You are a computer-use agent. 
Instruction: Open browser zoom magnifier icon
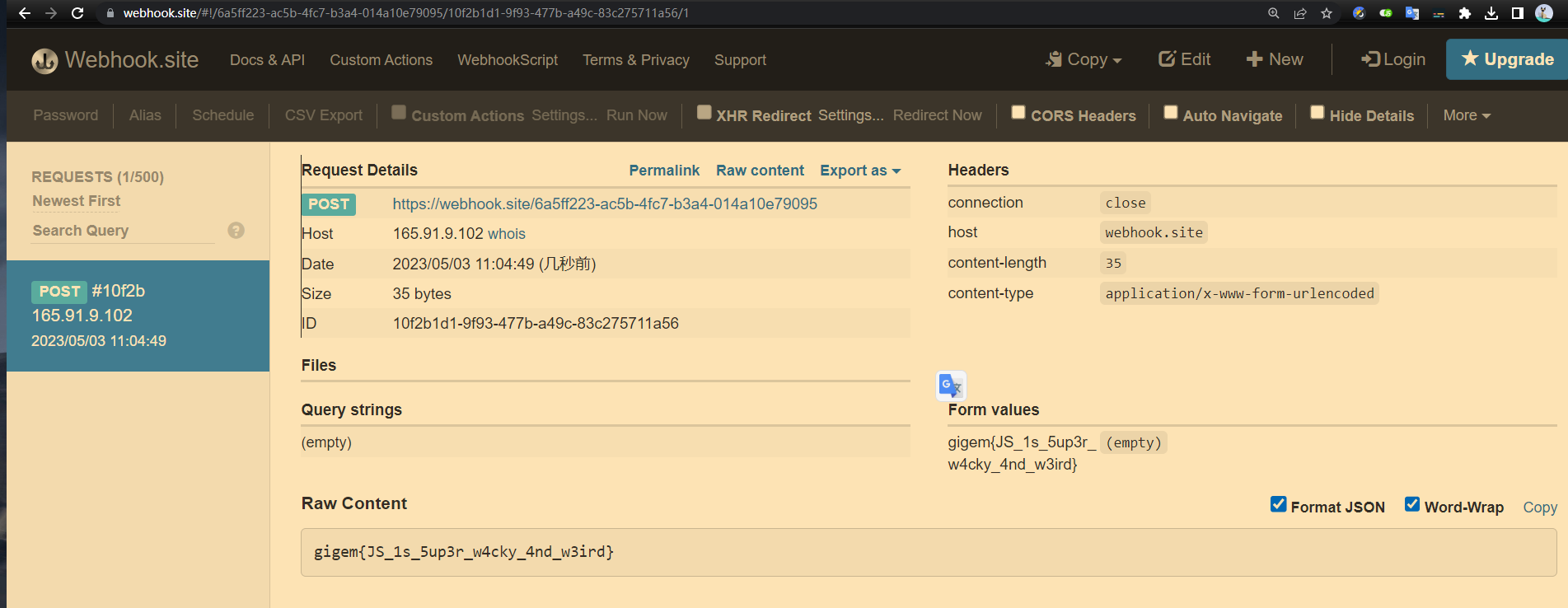pos(1274,13)
